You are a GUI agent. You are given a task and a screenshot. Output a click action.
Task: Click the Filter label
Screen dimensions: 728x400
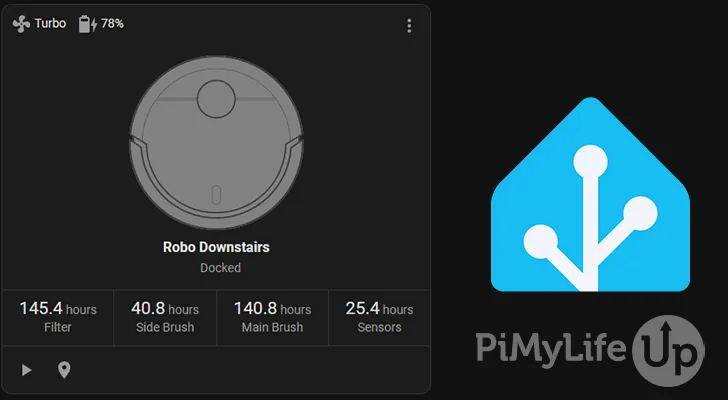click(x=58, y=328)
